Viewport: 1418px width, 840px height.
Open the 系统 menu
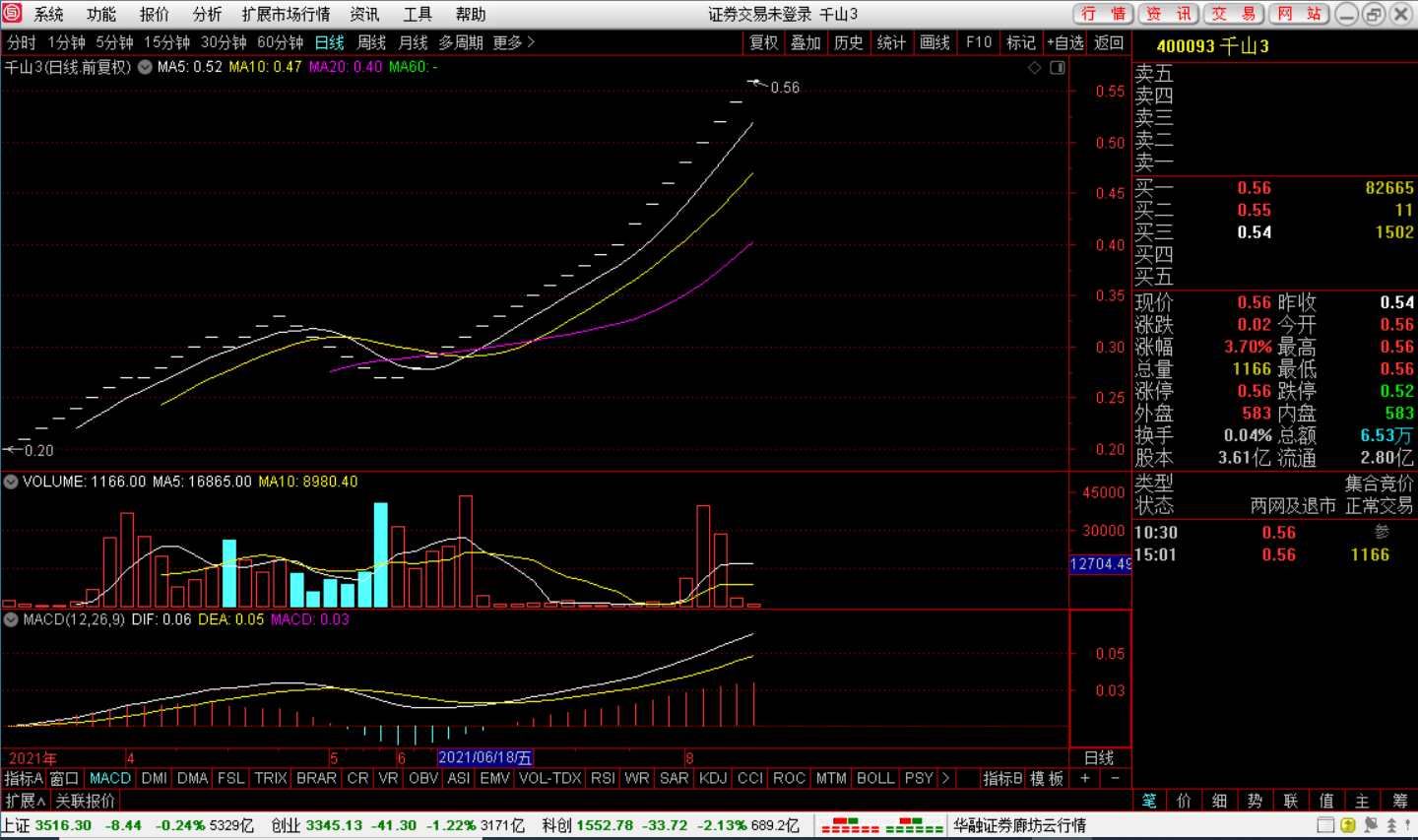pos(48,14)
